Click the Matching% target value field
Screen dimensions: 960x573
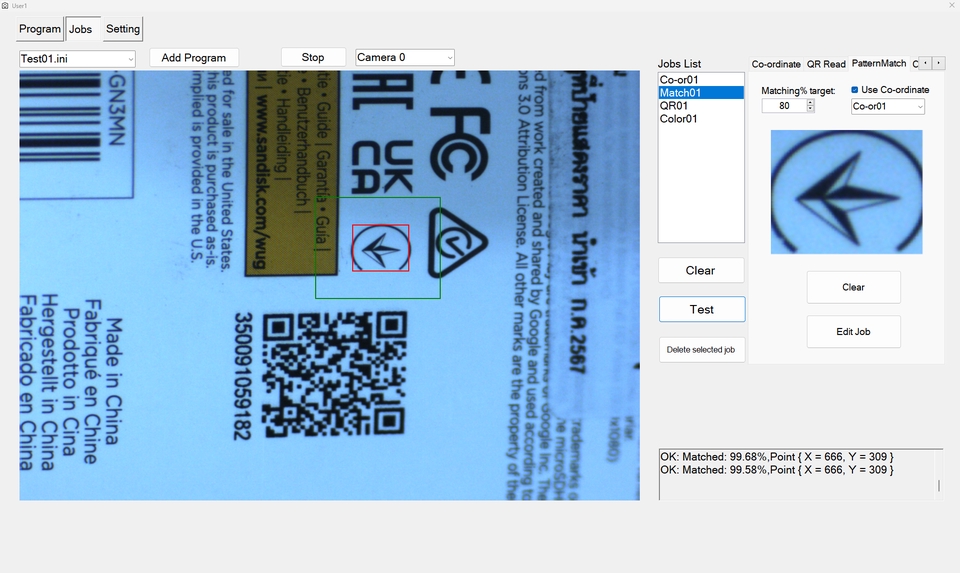(784, 106)
